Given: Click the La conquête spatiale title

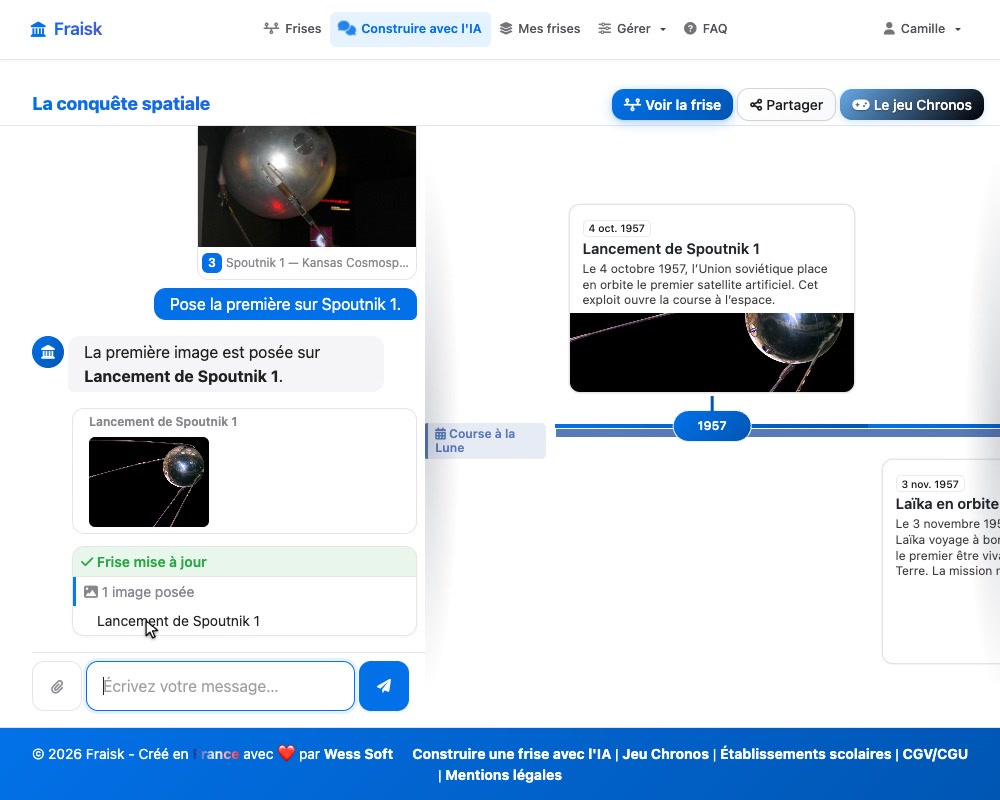Looking at the screenshot, I should pos(121,104).
